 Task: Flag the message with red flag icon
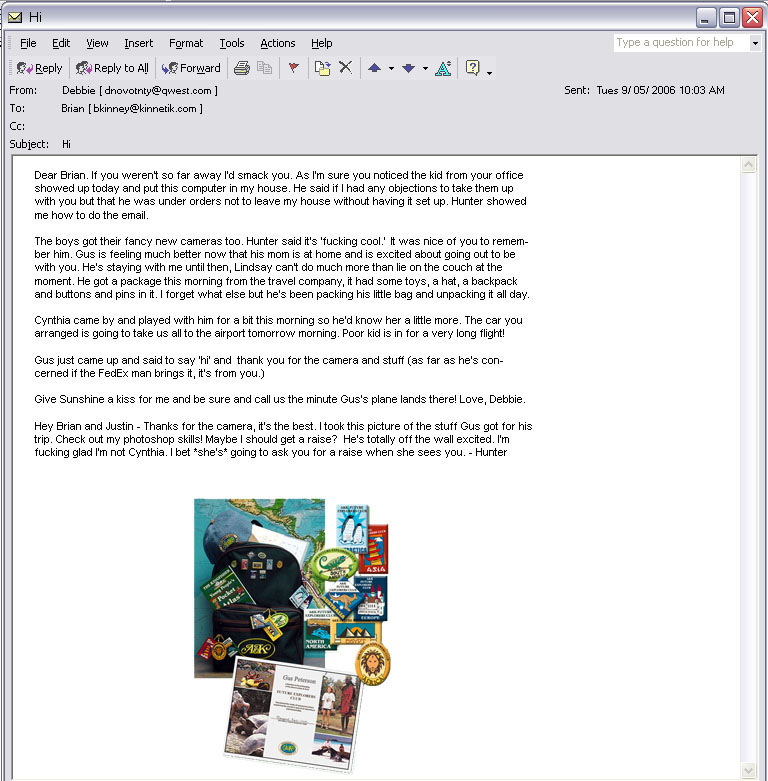point(294,68)
